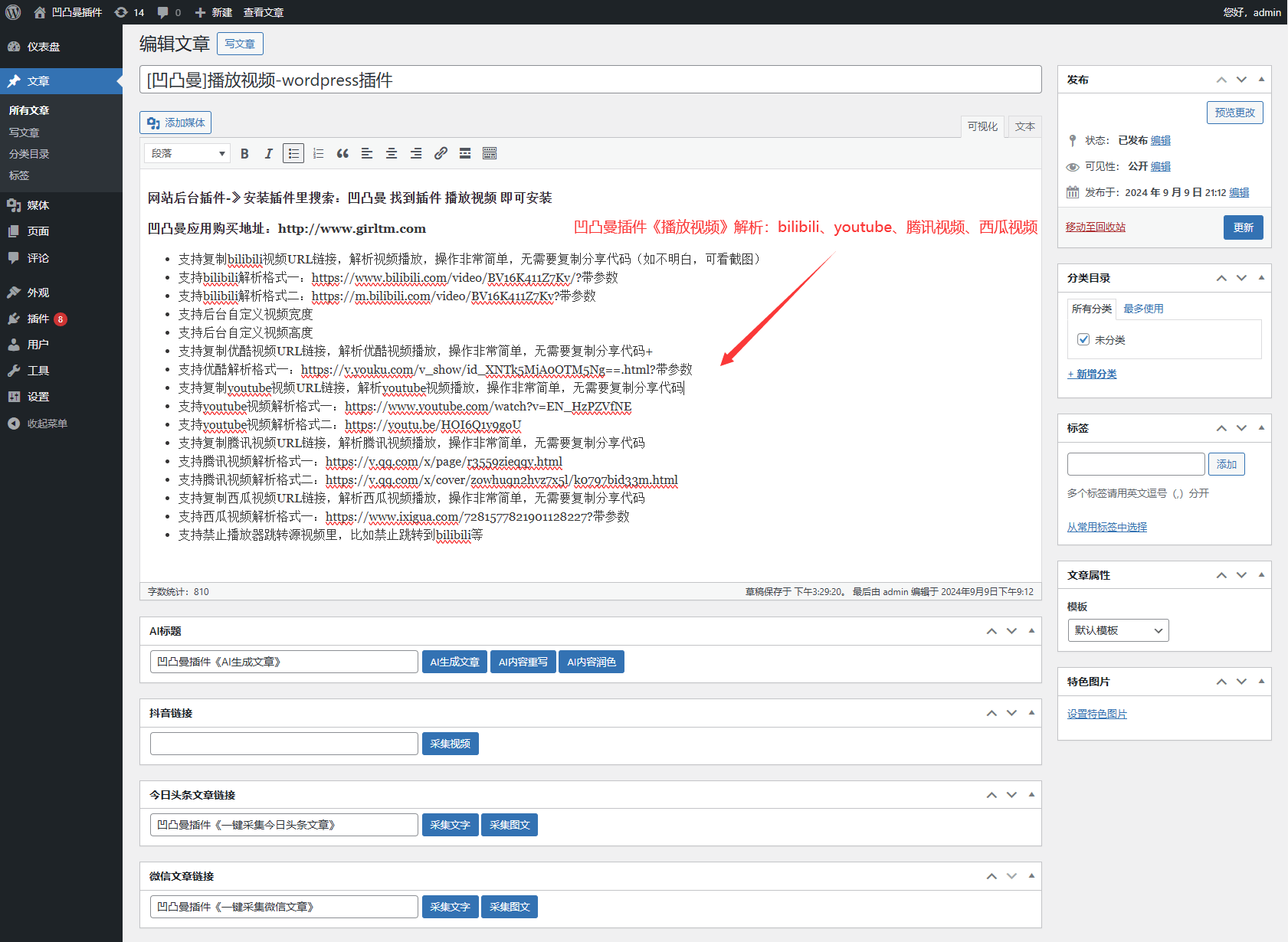
Task: Select the 最多使用 categories tab
Action: pyautogui.click(x=1143, y=309)
